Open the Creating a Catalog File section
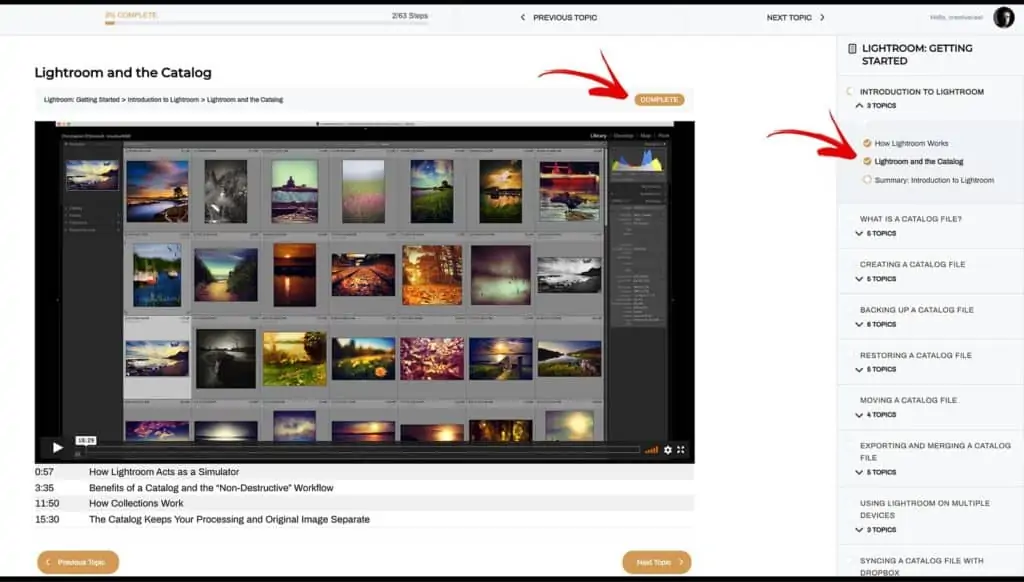Image resolution: width=1024 pixels, height=582 pixels. 912,265
